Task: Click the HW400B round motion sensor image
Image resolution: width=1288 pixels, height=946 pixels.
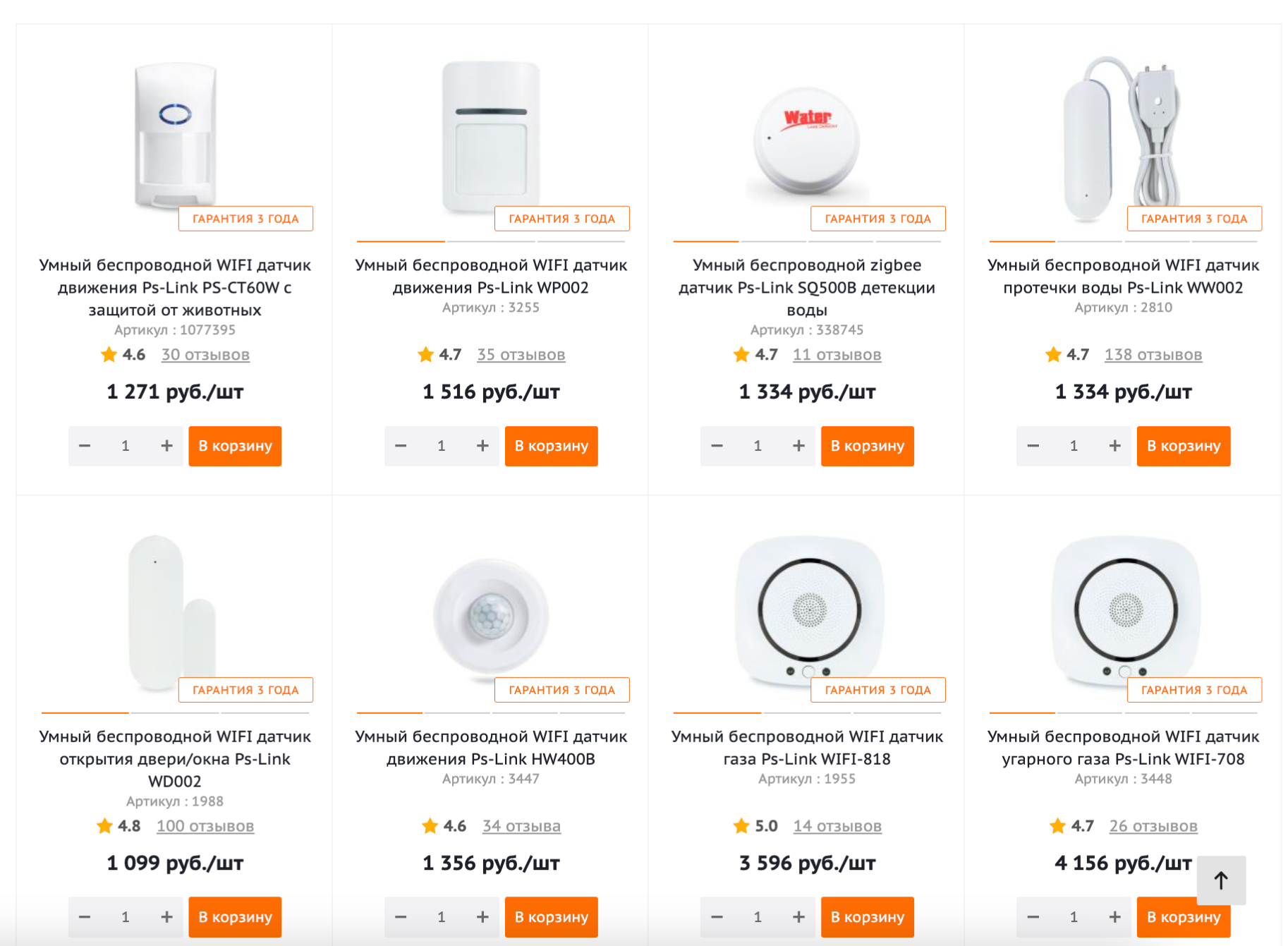Action: coord(491,615)
